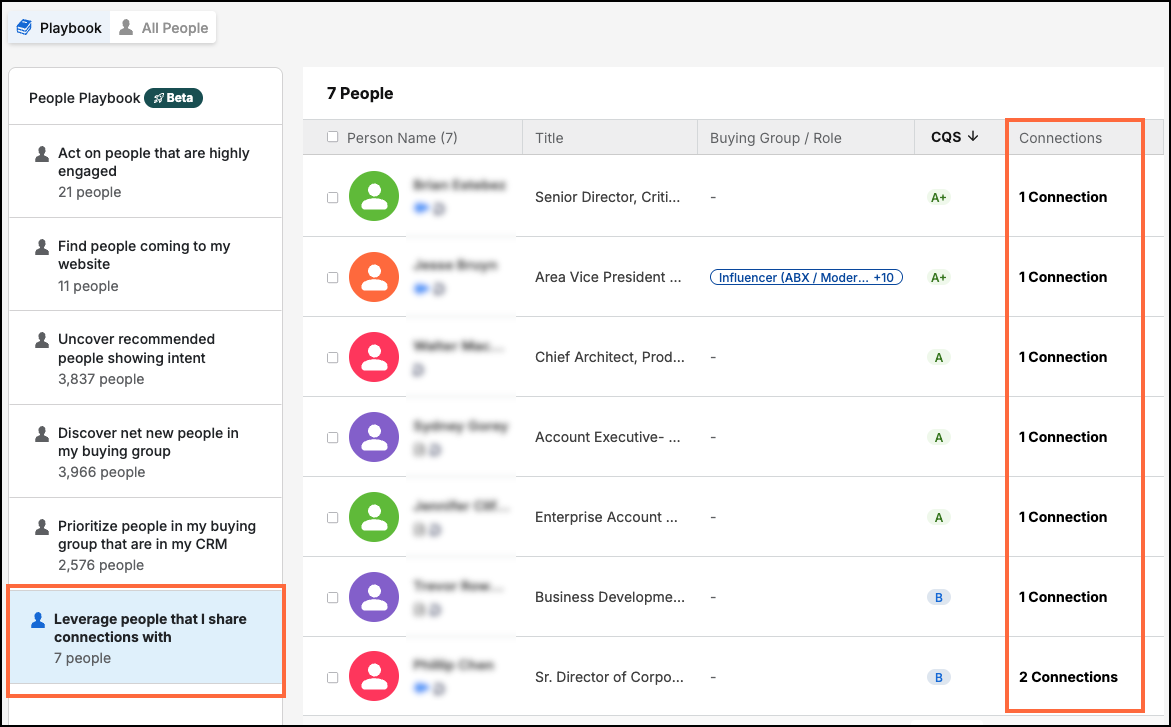The image size is (1171, 727).
Task: Open '1 Connection' in Business Development row
Action: pos(1063,597)
